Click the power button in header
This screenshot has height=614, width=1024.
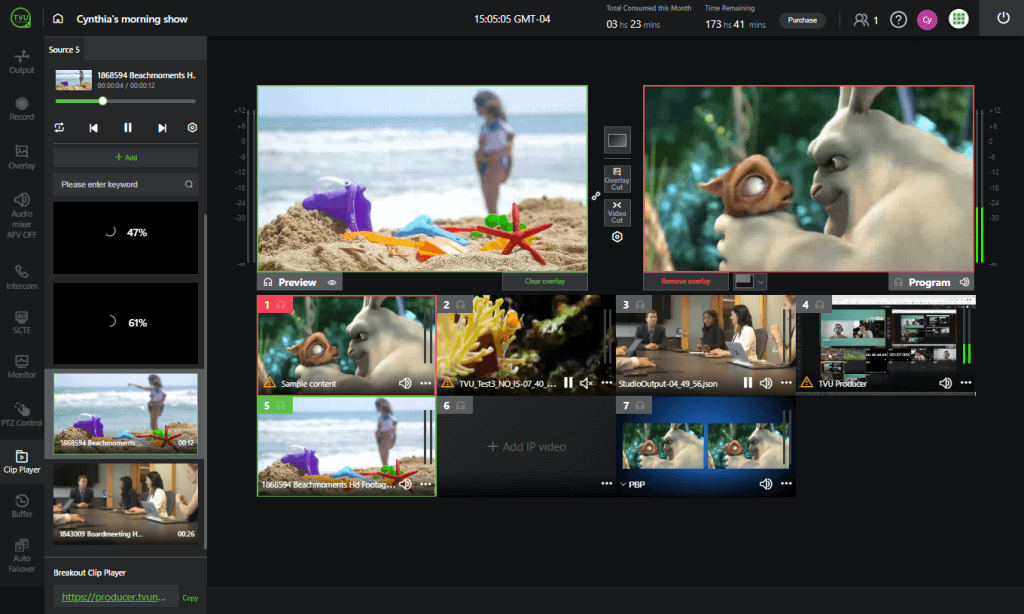click(x=1003, y=18)
